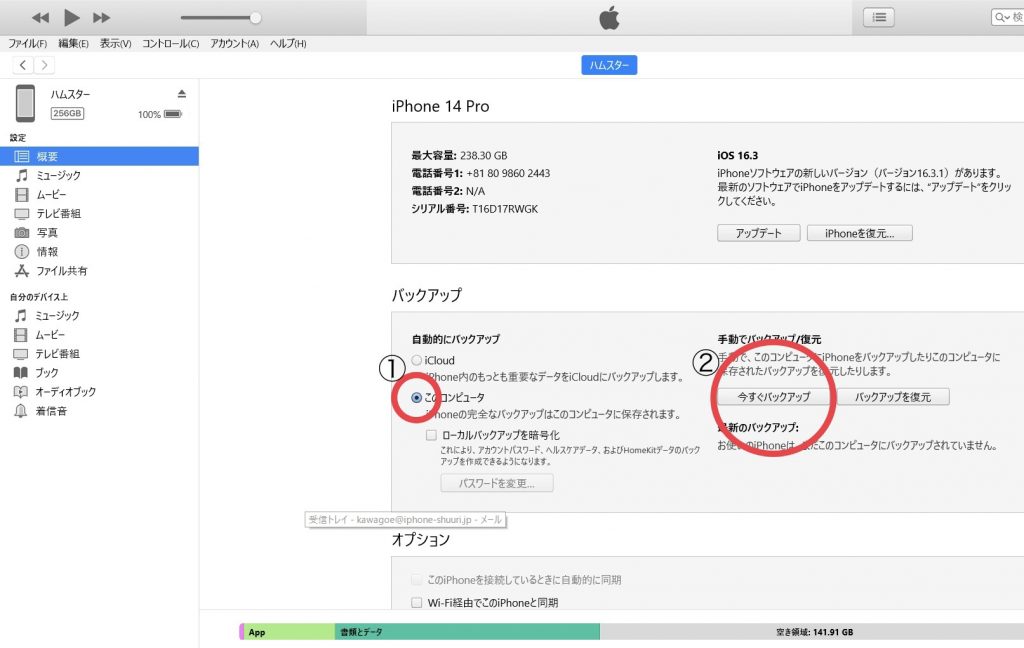Adjust the volume slider knob
The image size is (1024, 648).
(x=255, y=18)
